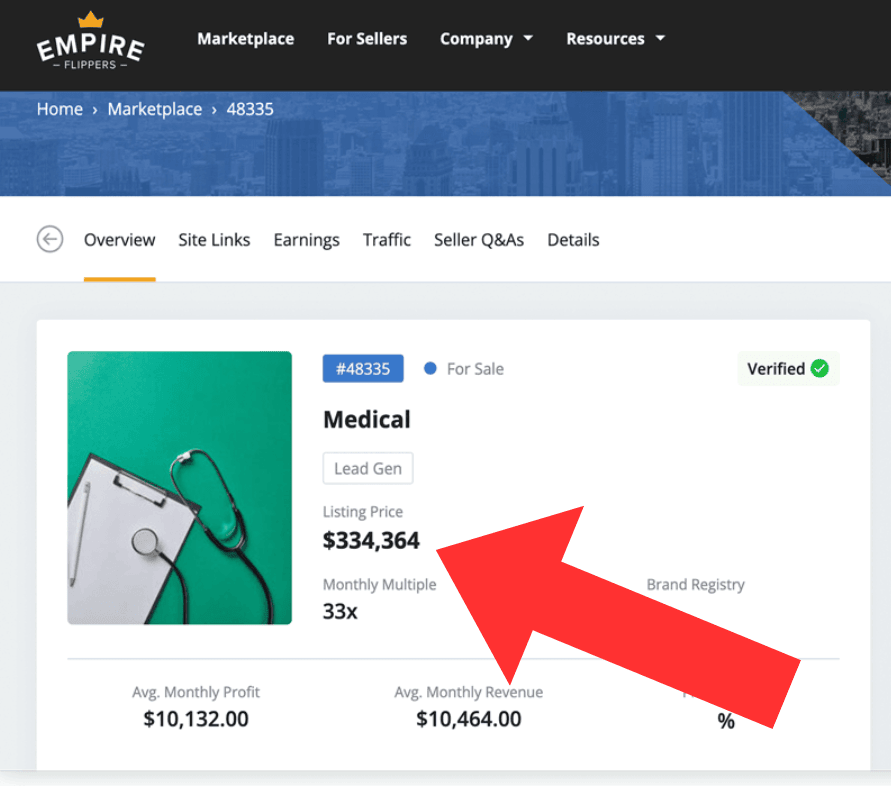Click the #48335 listing badge
891x786 pixels.
[x=363, y=369]
